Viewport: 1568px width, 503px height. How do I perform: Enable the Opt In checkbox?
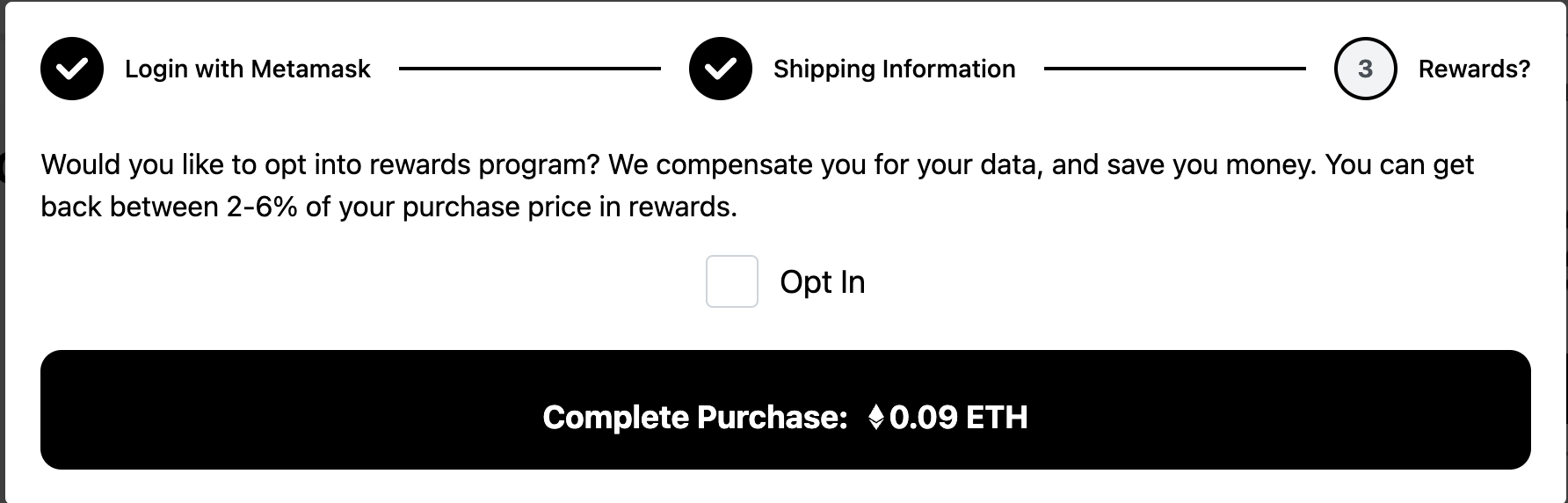click(732, 281)
